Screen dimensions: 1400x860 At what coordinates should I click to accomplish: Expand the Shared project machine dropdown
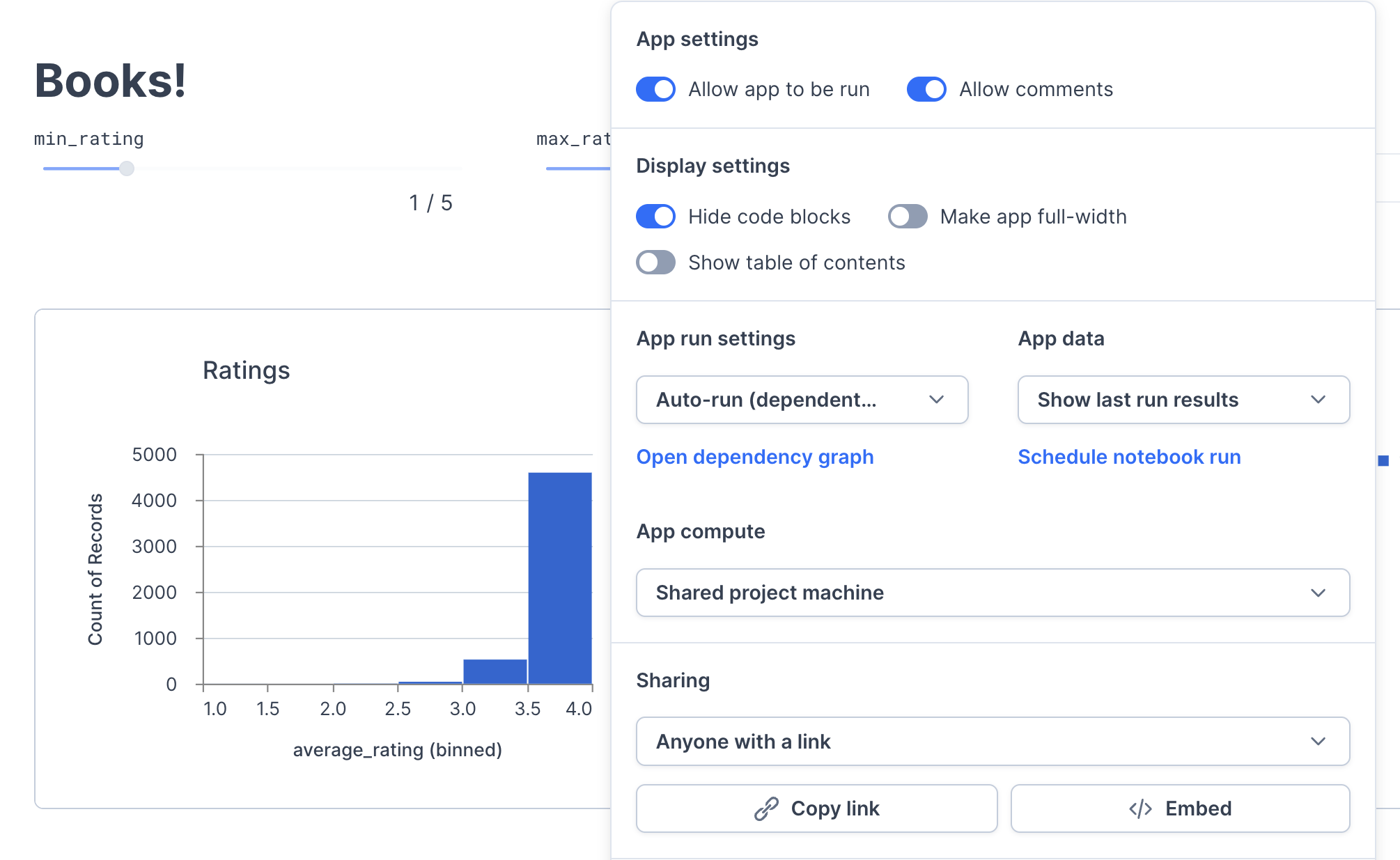pos(993,593)
